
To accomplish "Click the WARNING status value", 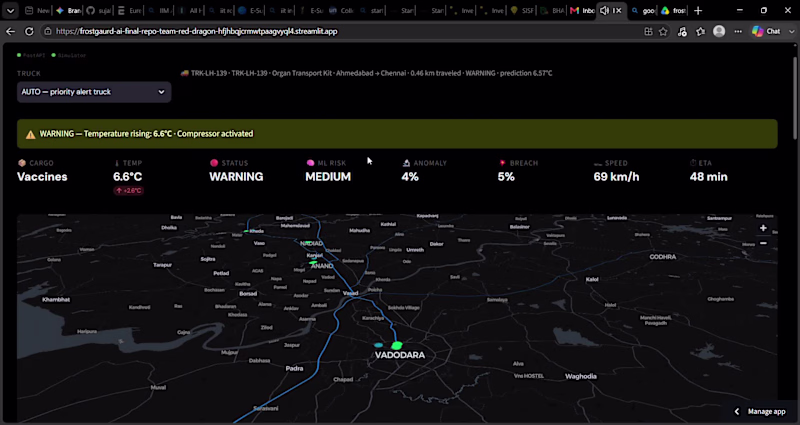I will click(x=236, y=177).
